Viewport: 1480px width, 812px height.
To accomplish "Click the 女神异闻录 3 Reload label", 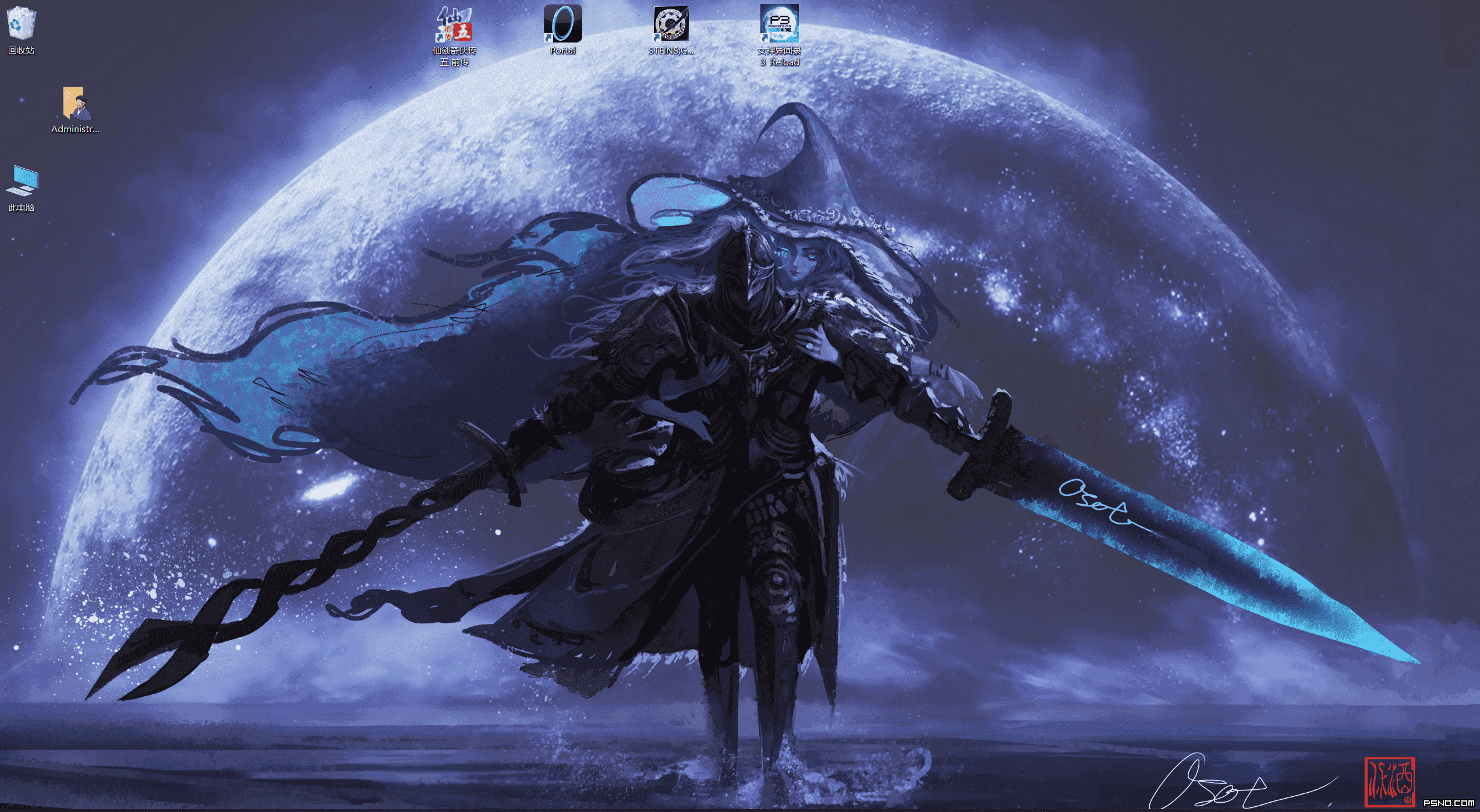I will click(780, 56).
